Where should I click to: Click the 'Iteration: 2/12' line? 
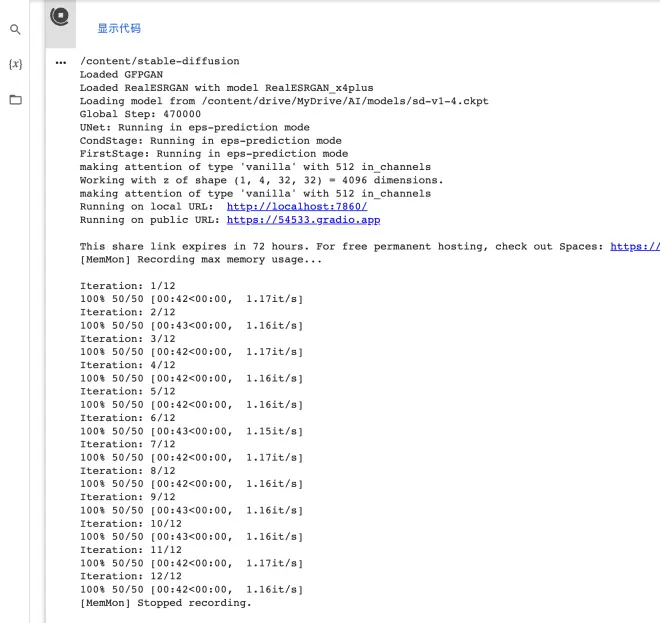click(128, 312)
